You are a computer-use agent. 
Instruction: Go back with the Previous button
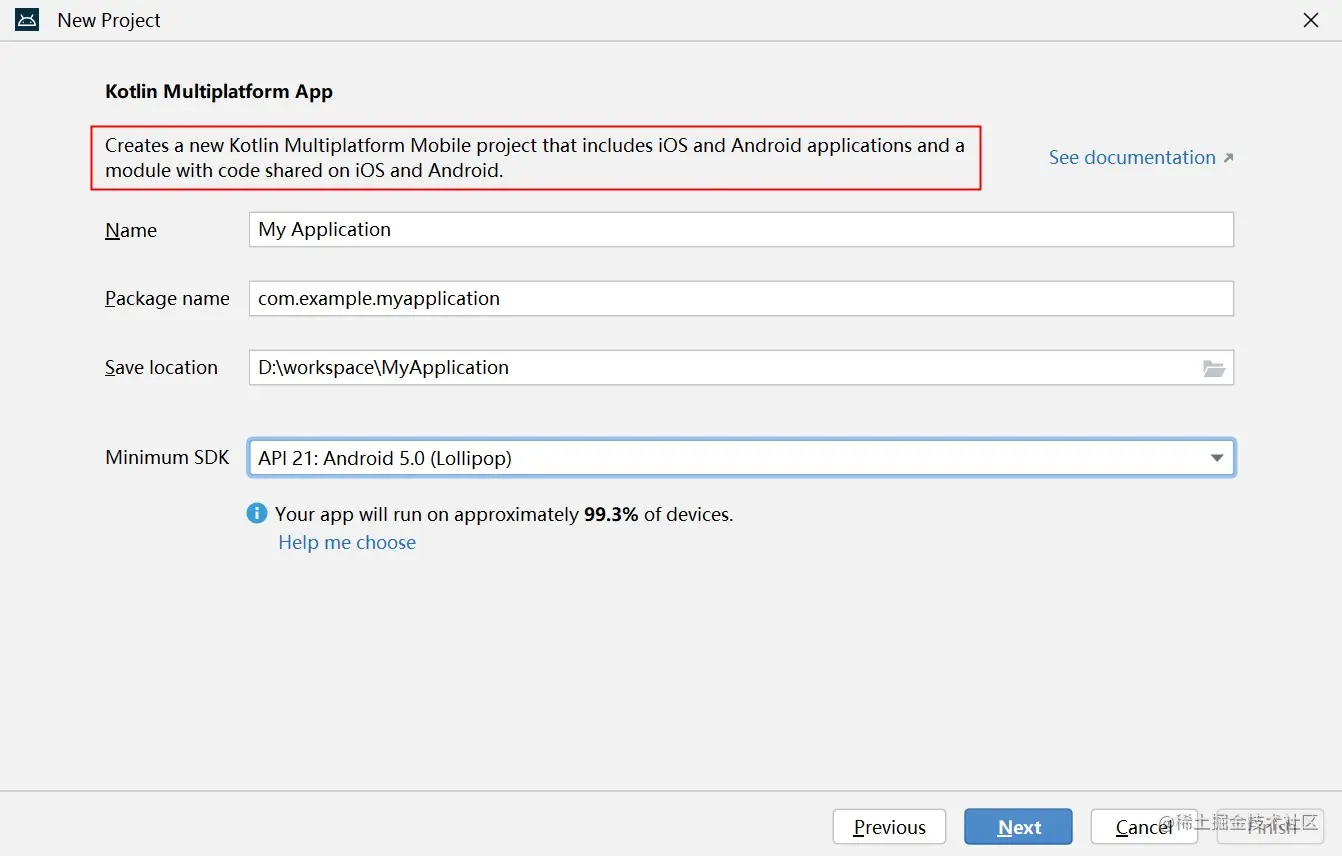(x=889, y=827)
